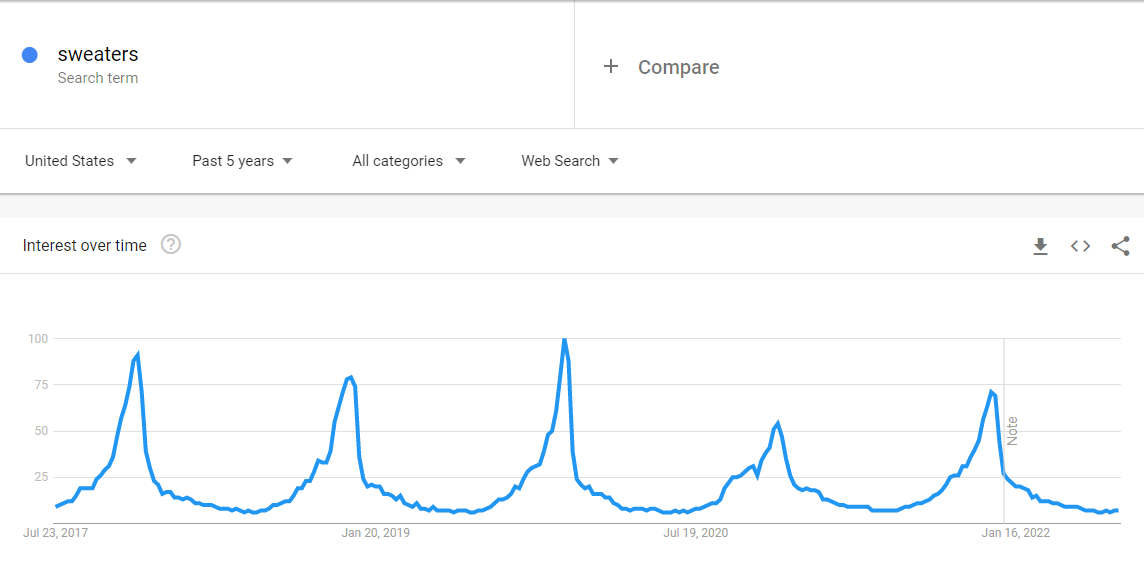The width and height of the screenshot is (1144, 574).
Task: Edit the sweaters search term
Action: 98,54
